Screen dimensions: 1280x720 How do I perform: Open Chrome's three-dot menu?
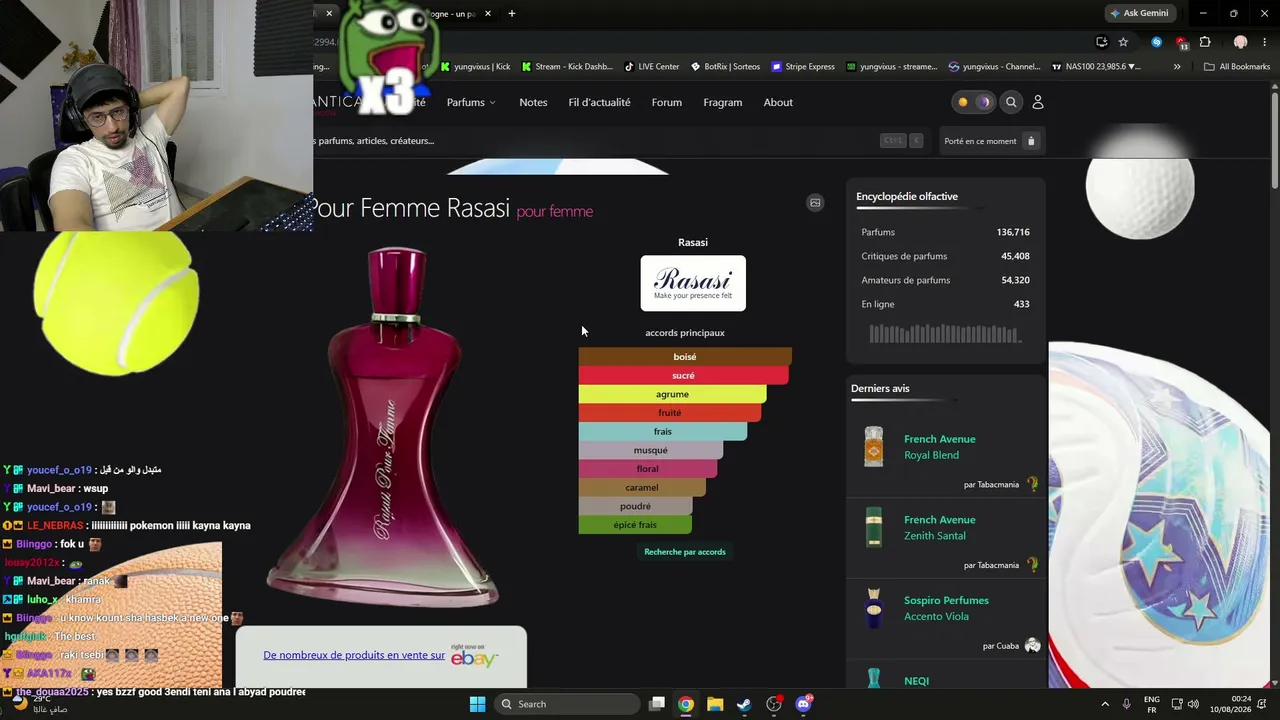[1264, 42]
